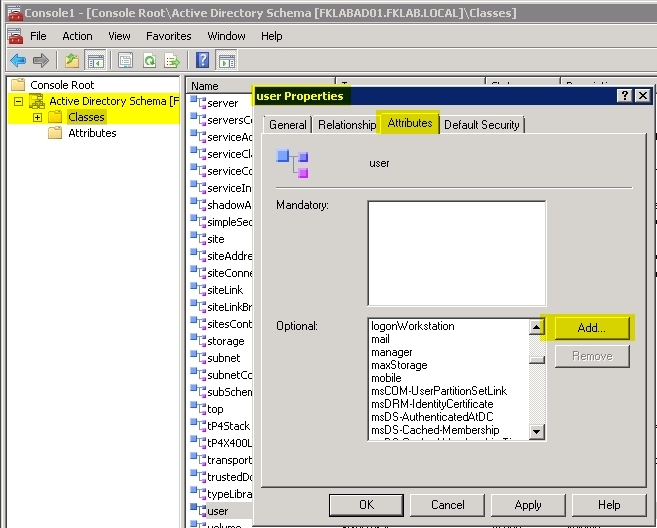Viewport: 657px width, 528px height.
Task: Click the class icon next to server
Action: 198,102
